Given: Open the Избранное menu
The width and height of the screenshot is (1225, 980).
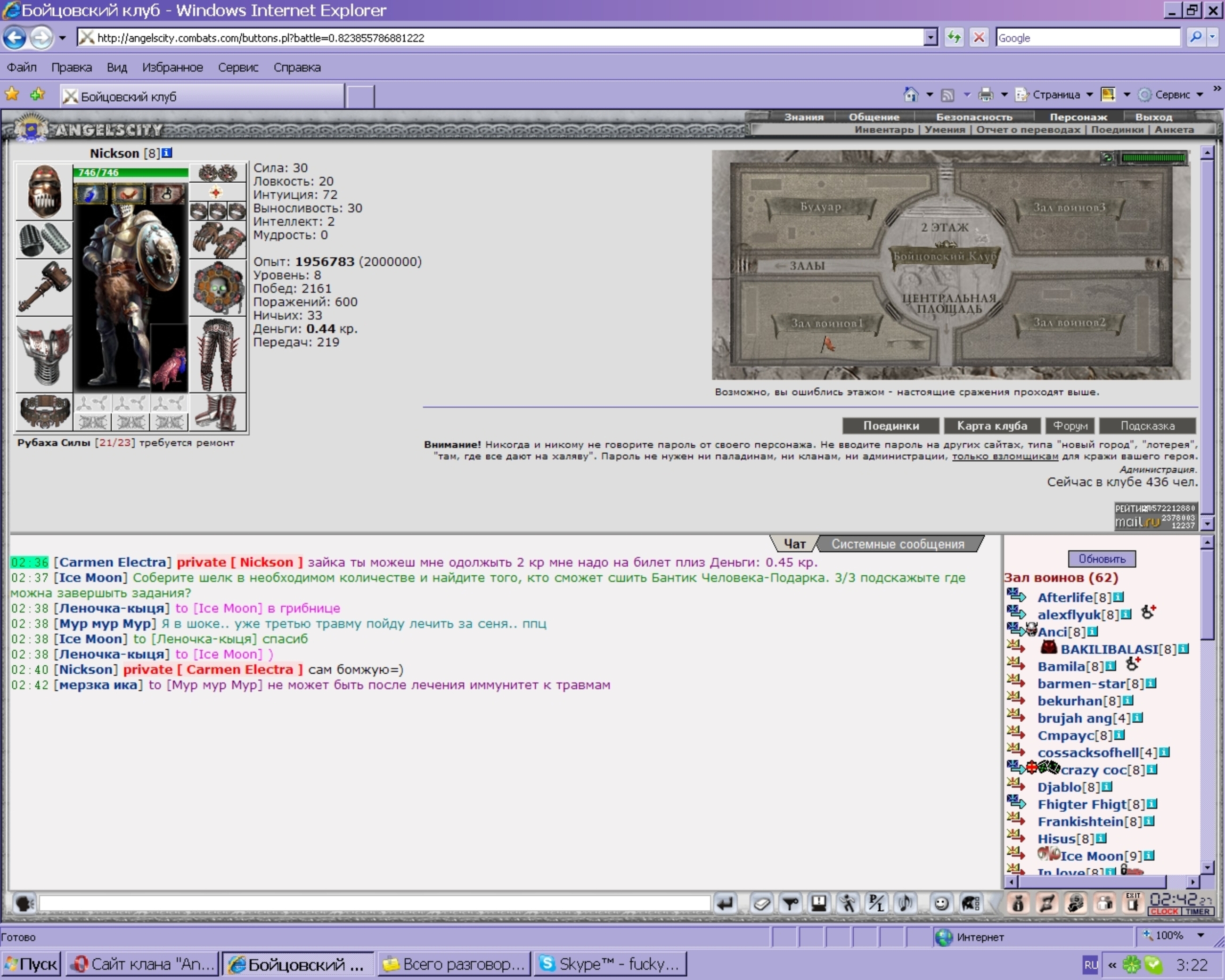Looking at the screenshot, I should 172,67.
